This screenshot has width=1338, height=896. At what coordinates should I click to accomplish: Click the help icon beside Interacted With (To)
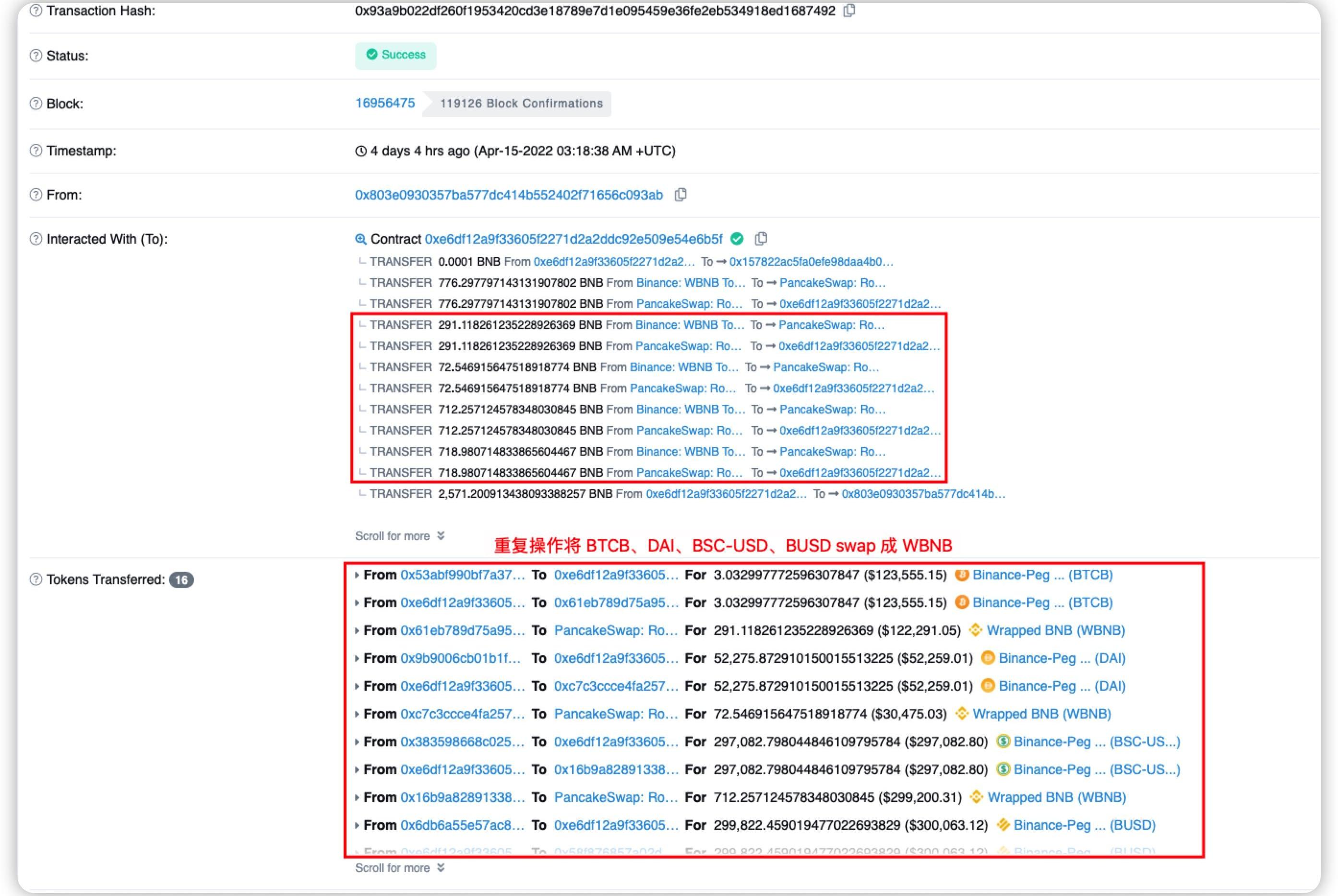point(36,239)
